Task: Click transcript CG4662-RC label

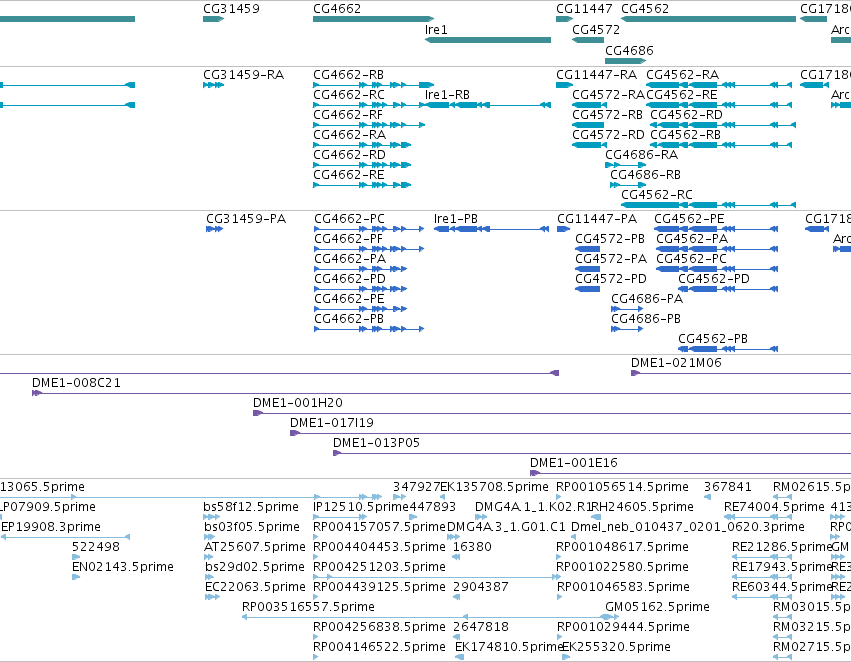Action: tap(349, 95)
